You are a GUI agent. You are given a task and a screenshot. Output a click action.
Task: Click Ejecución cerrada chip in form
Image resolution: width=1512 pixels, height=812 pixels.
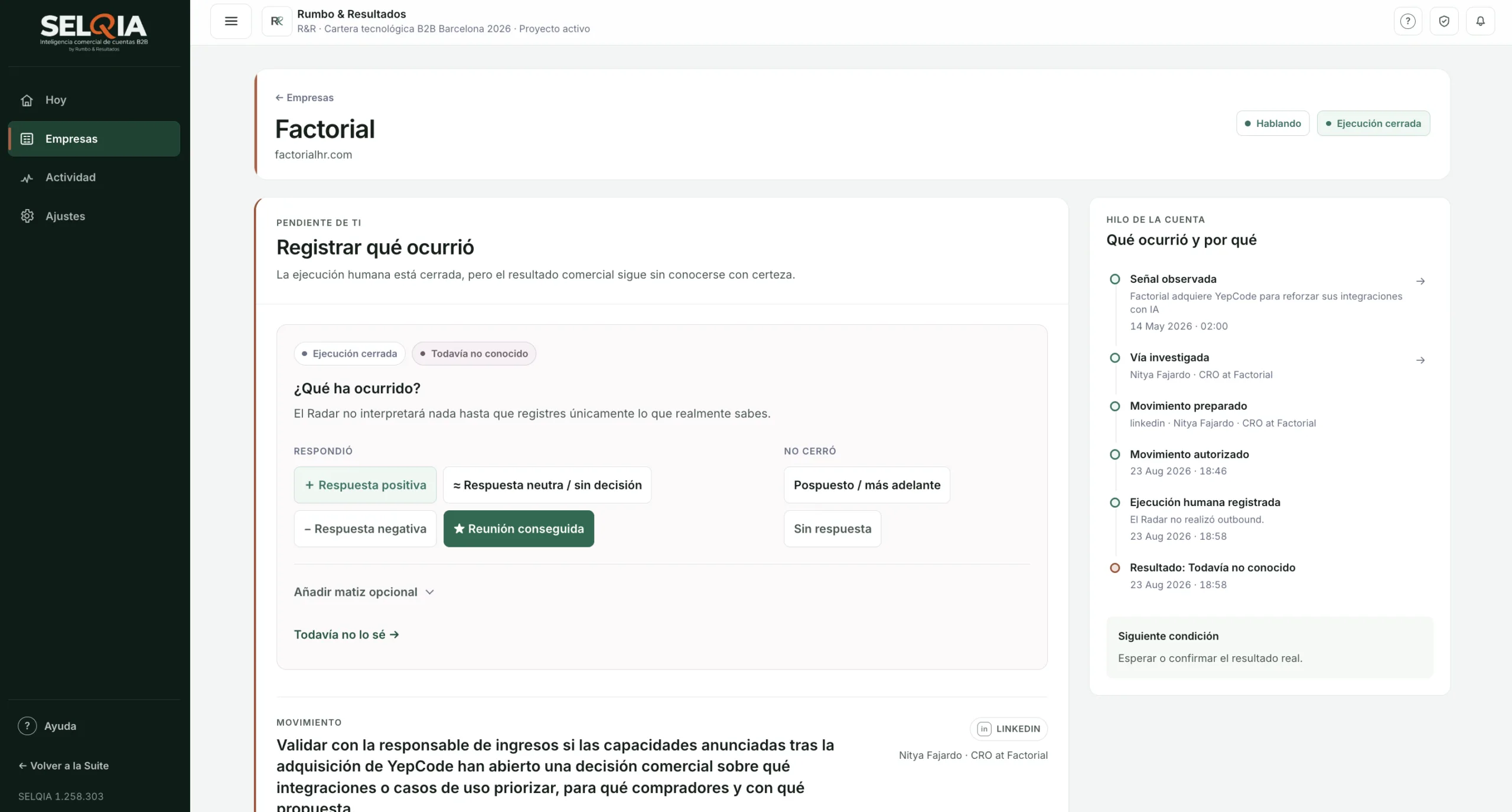click(350, 354)
